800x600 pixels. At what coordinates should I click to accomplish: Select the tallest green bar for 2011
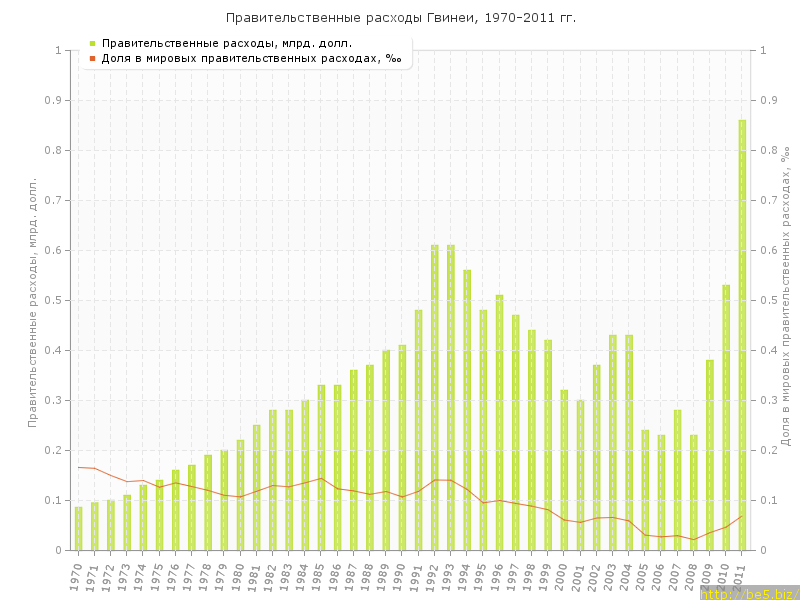(x=742, y=335)
